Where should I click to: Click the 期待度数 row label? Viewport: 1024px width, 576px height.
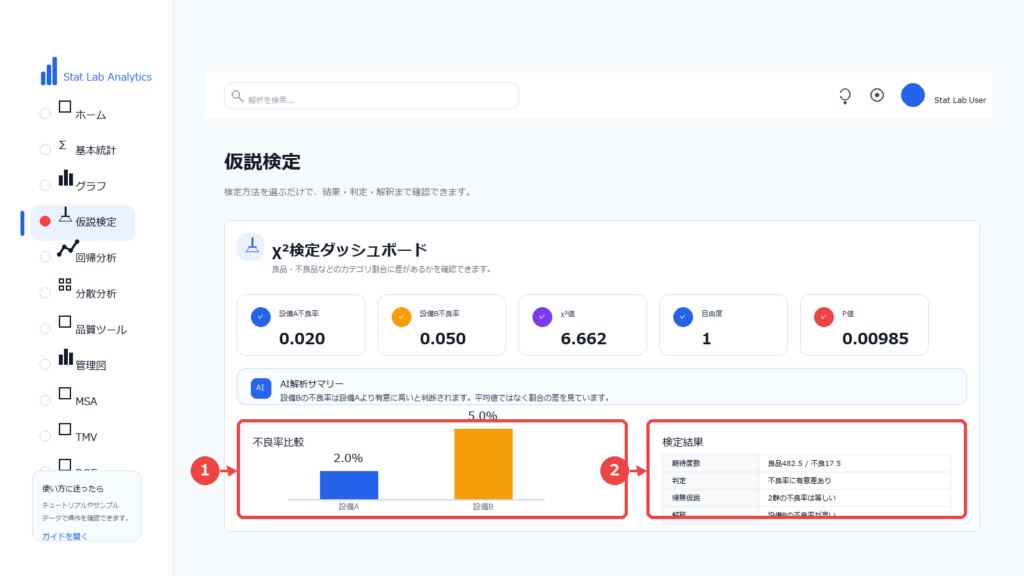click(686, 464)
